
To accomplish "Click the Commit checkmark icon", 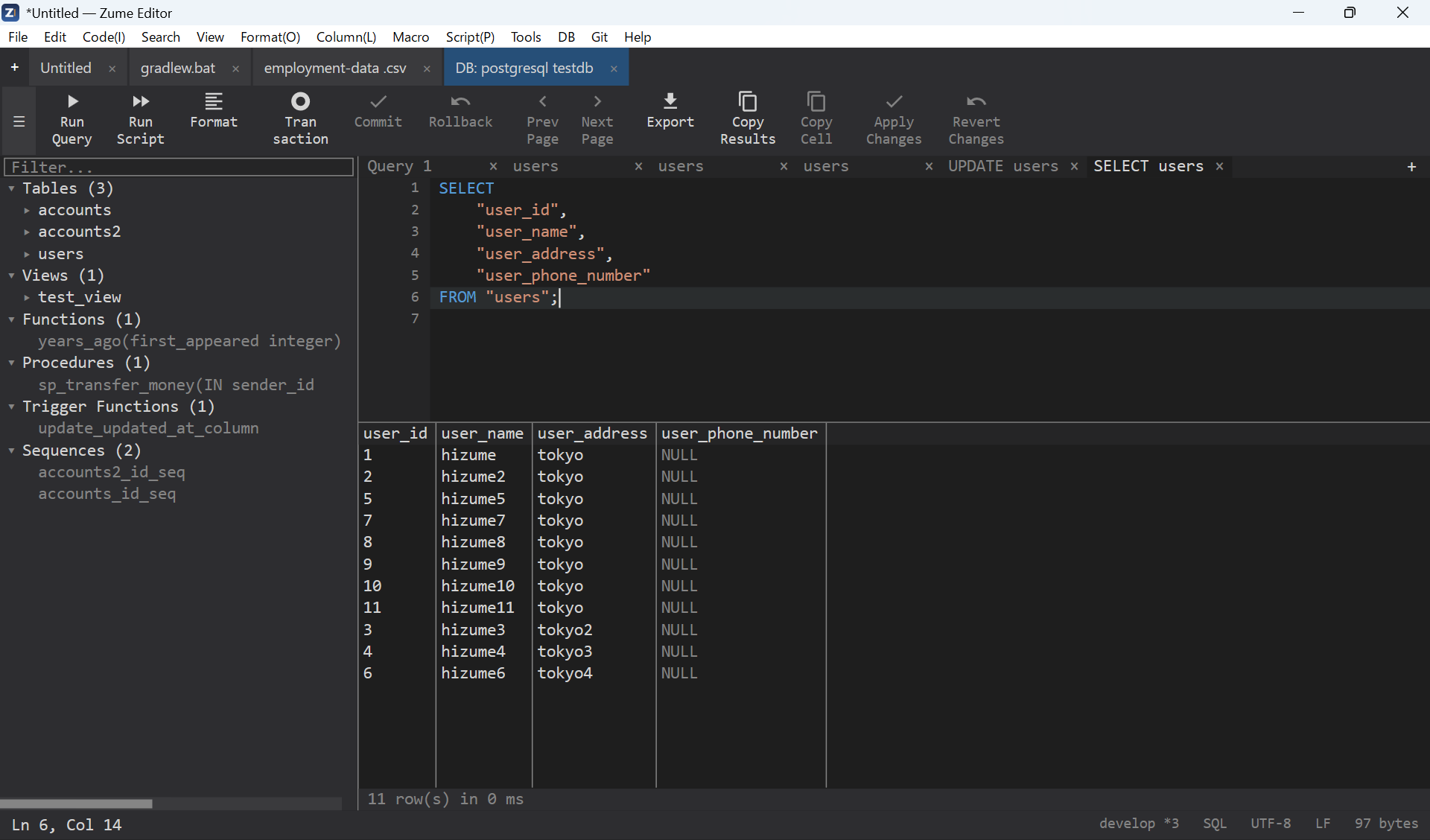I will (x=378, y=101).
